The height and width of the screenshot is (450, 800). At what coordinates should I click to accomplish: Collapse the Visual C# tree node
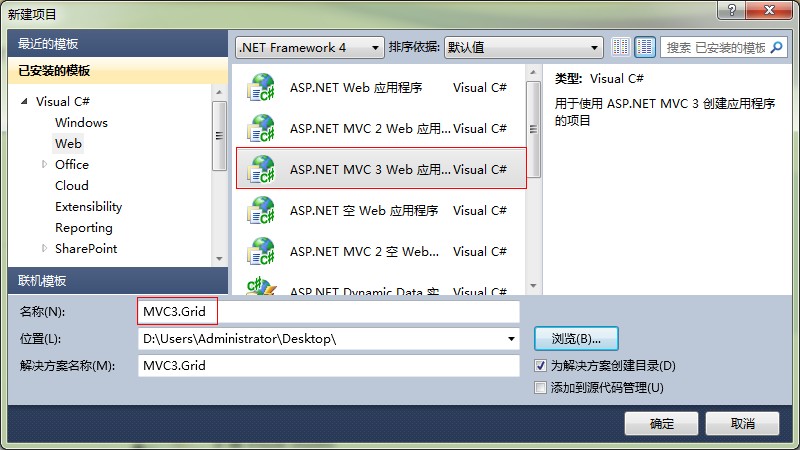[x=24, y=101]
